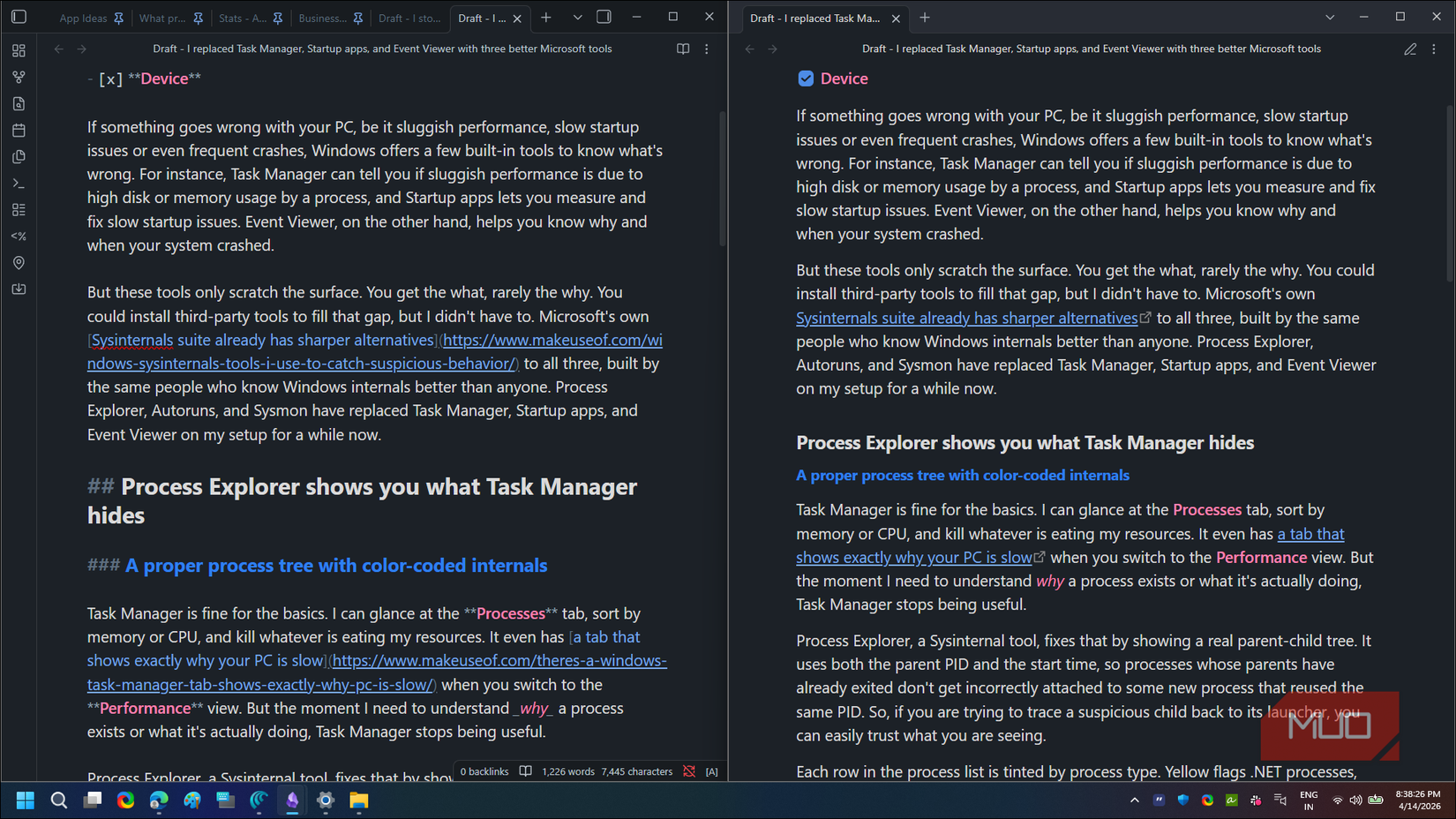Uncheck the Device checkbox in preview
Viewport: 1456px width, 819px height.
(806, 79)
